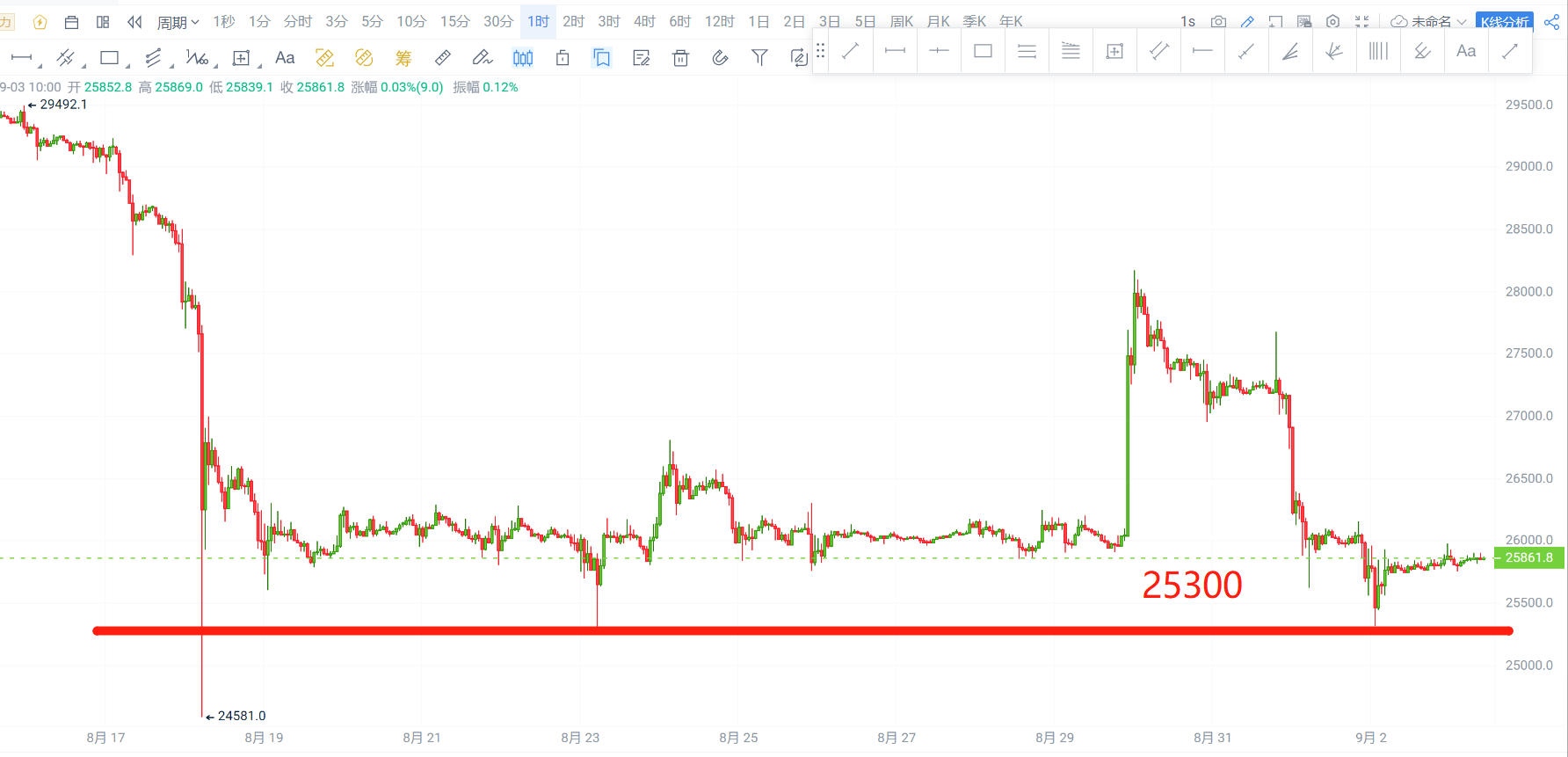Screen dimensions: 1568x757
Task: Select the ruler measure tool
Action: click(443, 58)
